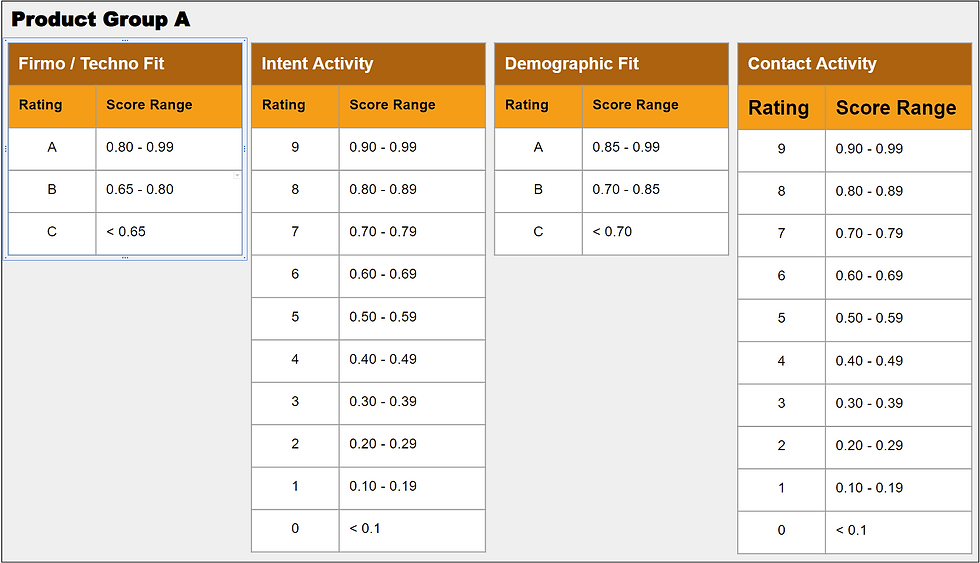
Task: Click 0.10 - 0.19 in Intent Activity table
Action: pos(412,489)
